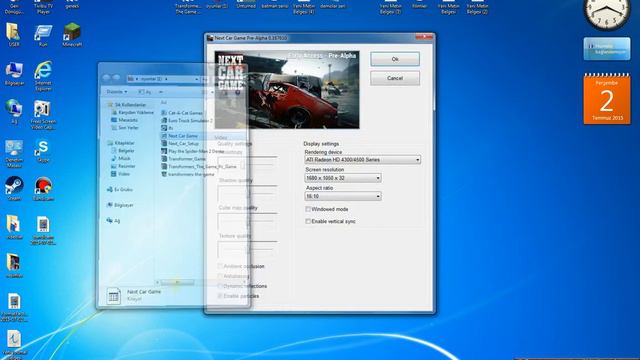Launch the Skype desktop shortcut
This screenshot has height=360, width=640.
point(42,151)
